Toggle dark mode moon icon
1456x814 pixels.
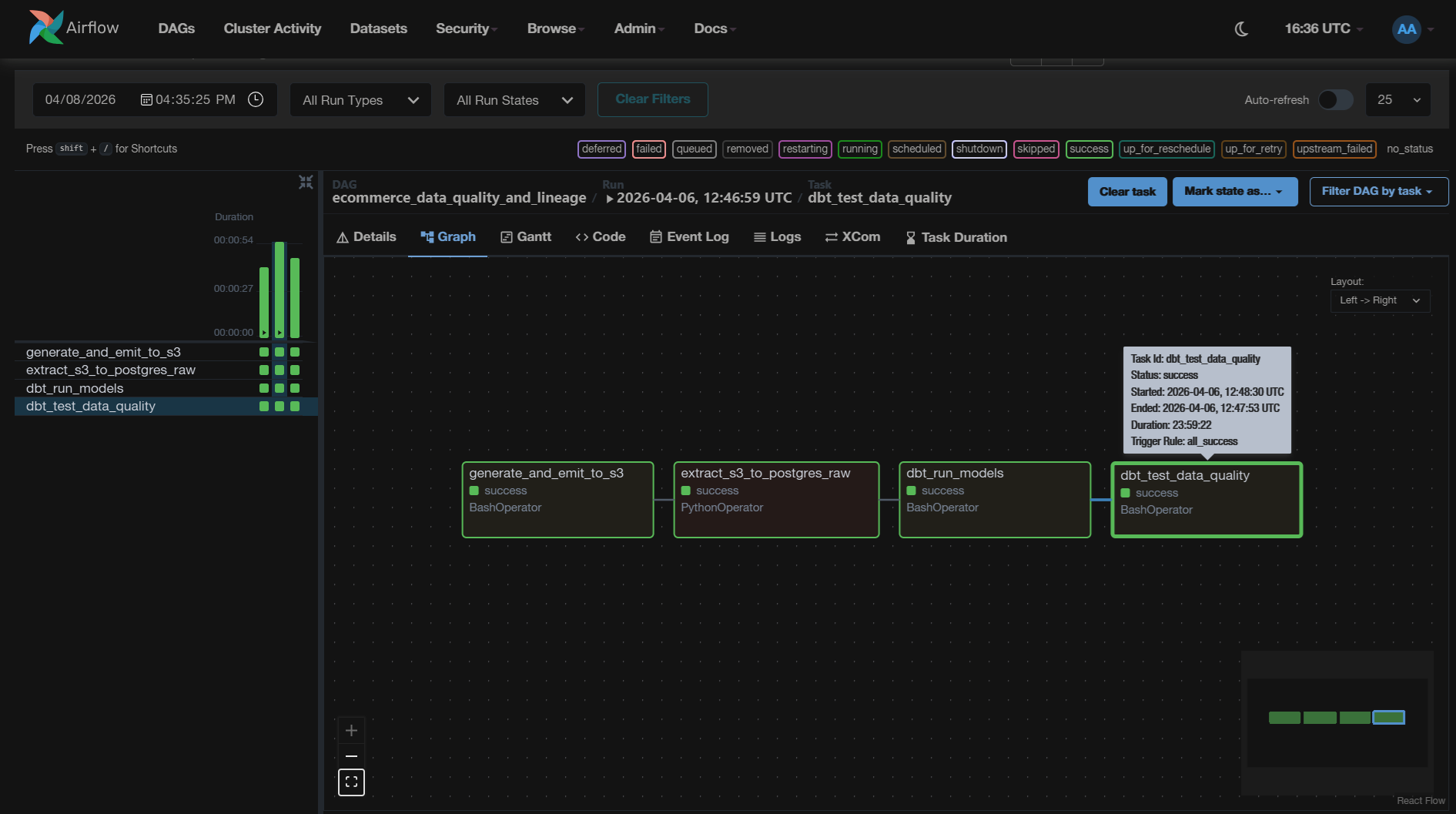point(1241,29)
